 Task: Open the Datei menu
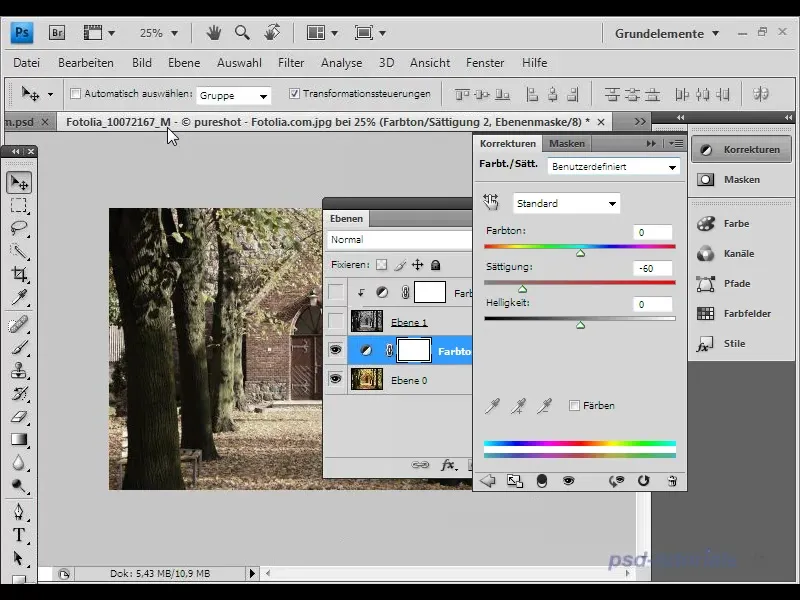[x=27, y=63]
